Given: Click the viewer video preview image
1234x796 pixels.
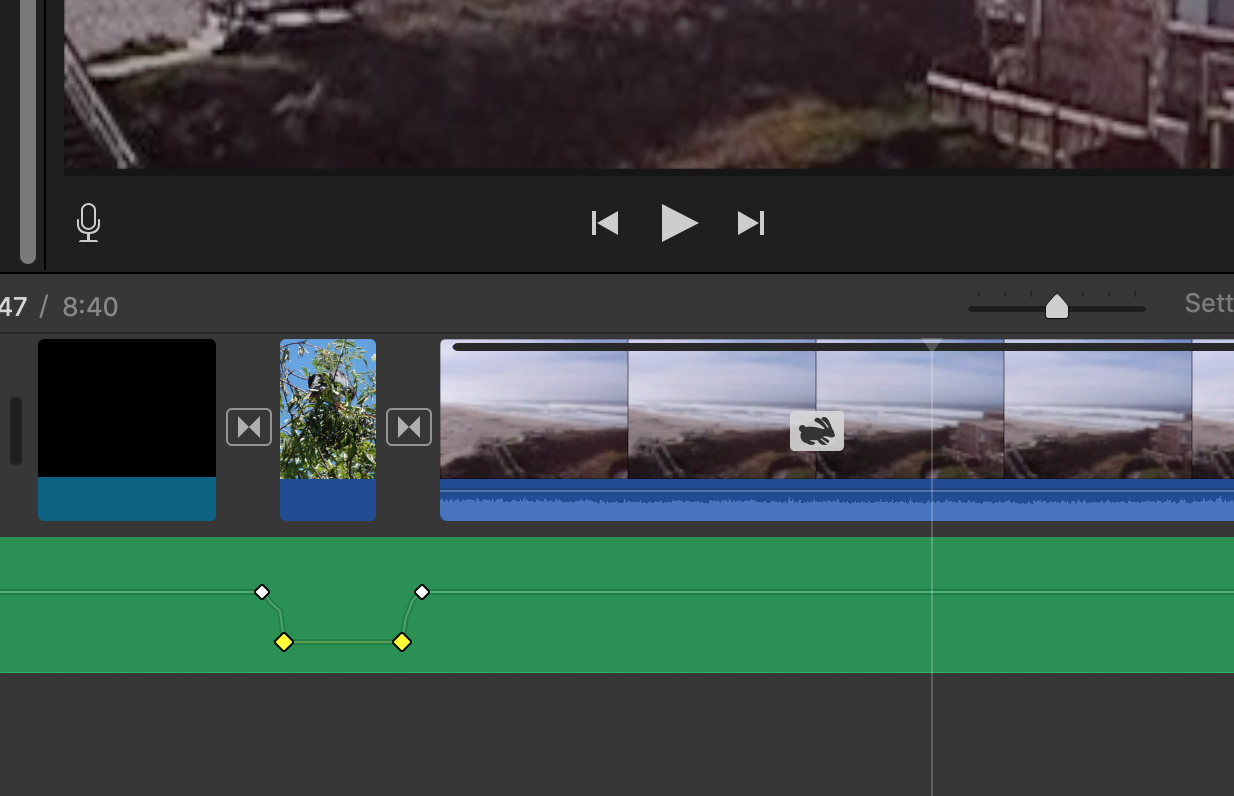Looking at the screenshot, I should pyautogui.click(x=649, y=84).
